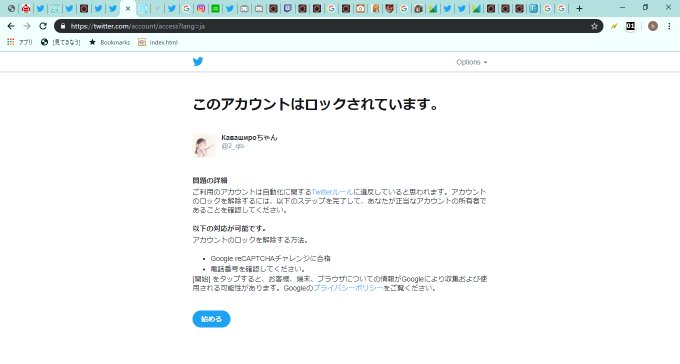Open the プライバシーポリシー link
680x364 pixels.
(348, 288)
